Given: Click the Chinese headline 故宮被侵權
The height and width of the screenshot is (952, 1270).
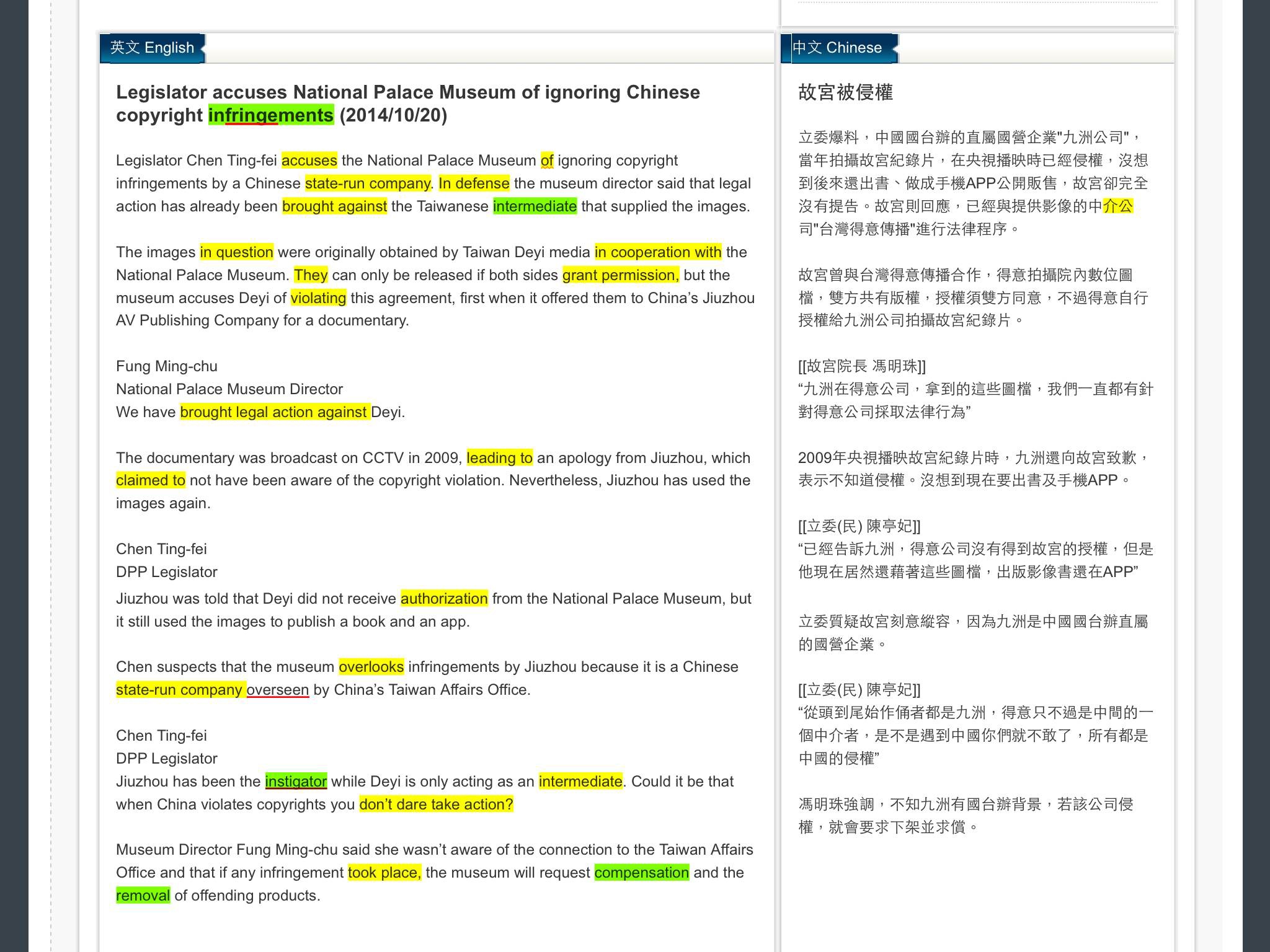Looking at the screenshot, I should (x=846, y=92).
